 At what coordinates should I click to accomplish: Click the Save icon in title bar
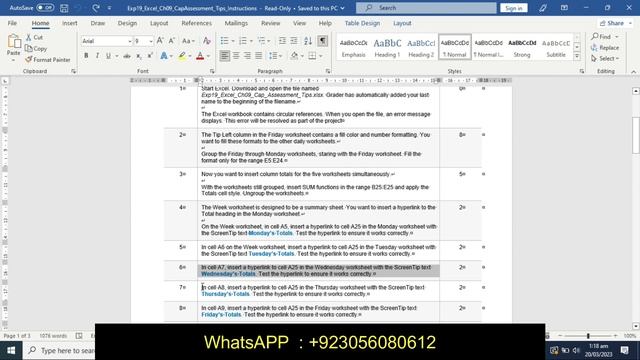tap(64, 8)
